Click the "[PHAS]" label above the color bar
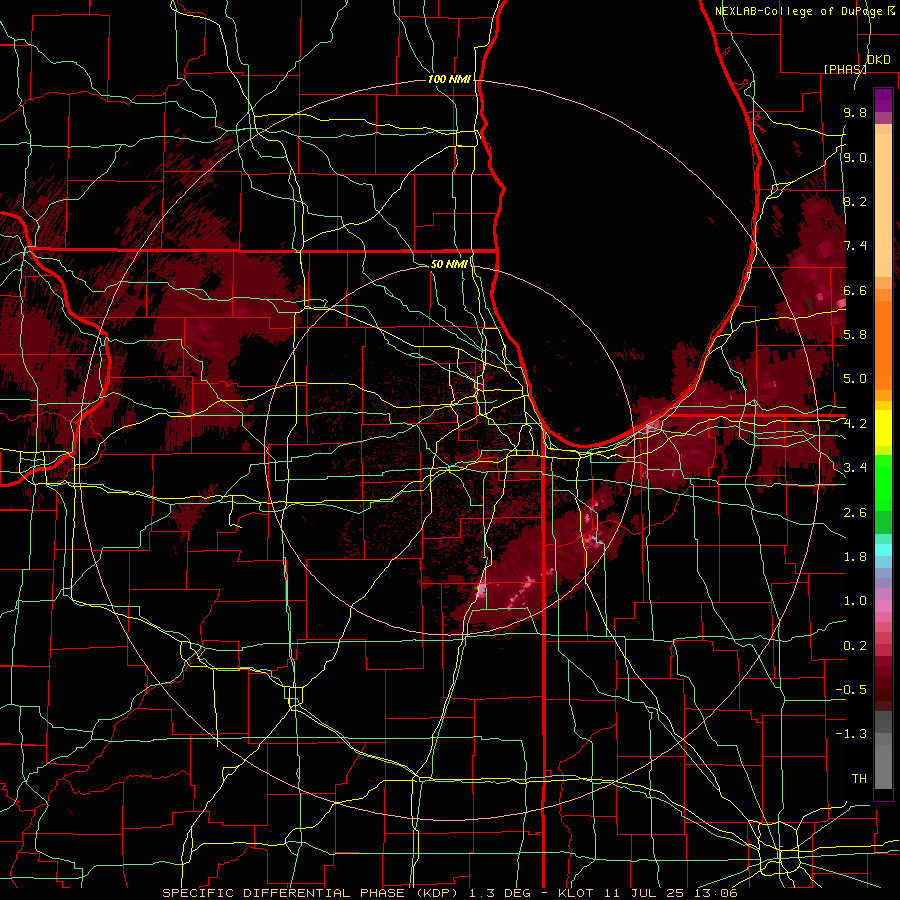This screenshot has width=900, height=900. (x=845, y=69)
